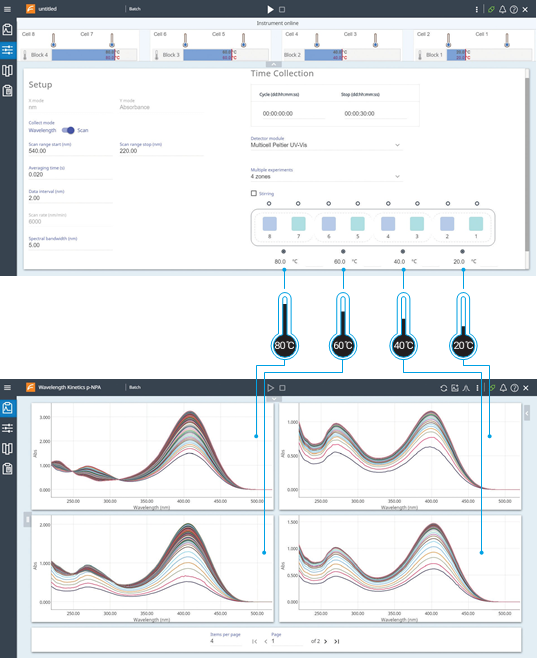The image size is (539, 659).
Task: Click peak icon in Wavelength Kinetics toolbar
Action: [x=466, y=388]
